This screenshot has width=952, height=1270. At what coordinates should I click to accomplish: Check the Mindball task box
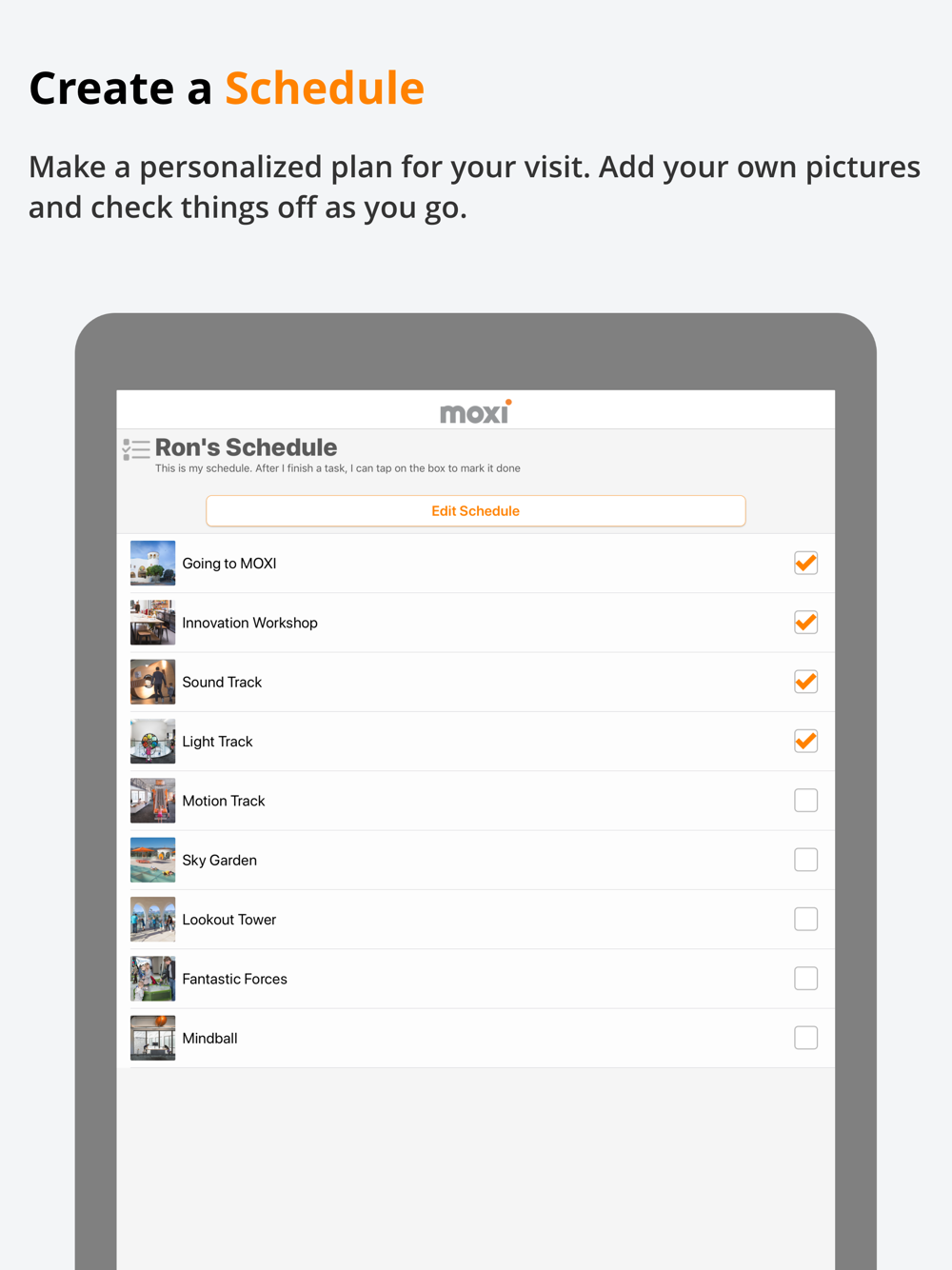click(805, 1038)
